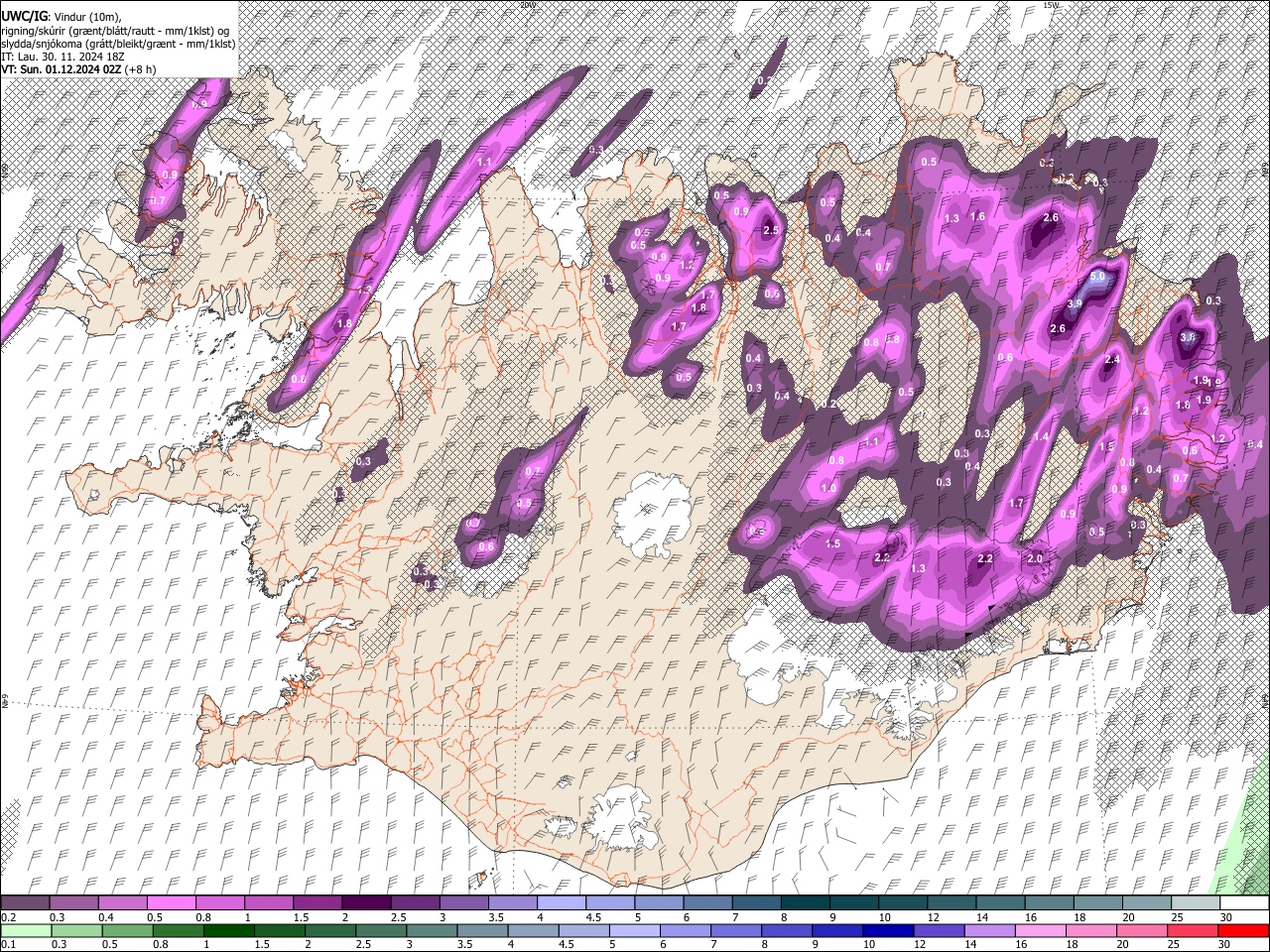1270x952 pixels.
Task: Click the '1.0' precipitation value label
Action: click(828, 488)
